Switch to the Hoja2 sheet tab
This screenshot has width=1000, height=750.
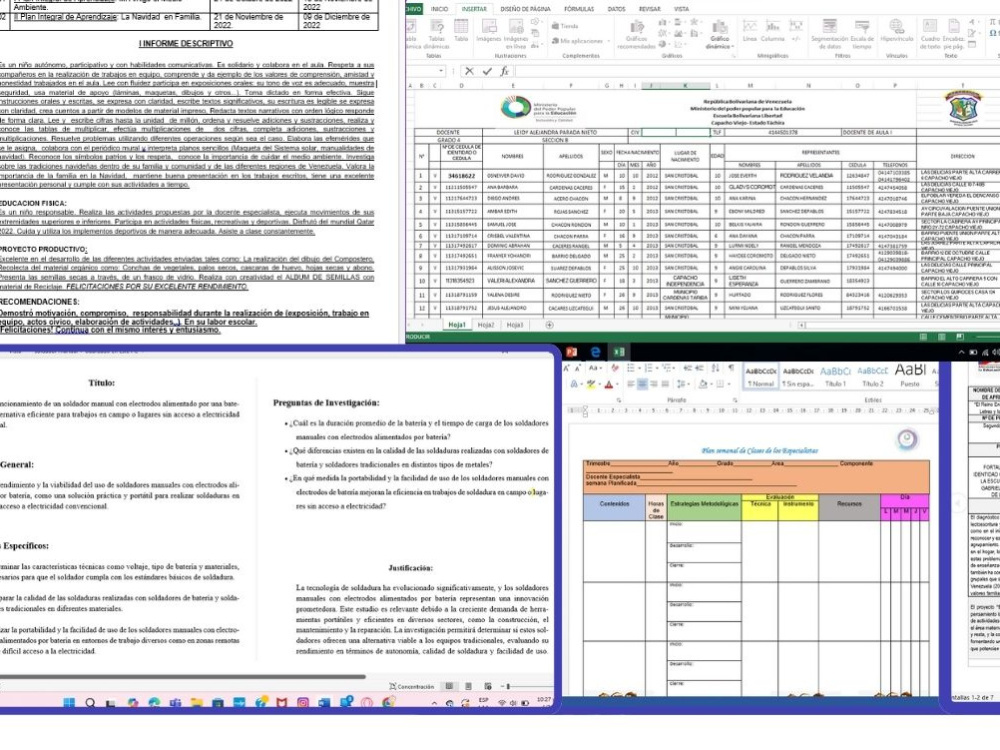coord(486,325)
